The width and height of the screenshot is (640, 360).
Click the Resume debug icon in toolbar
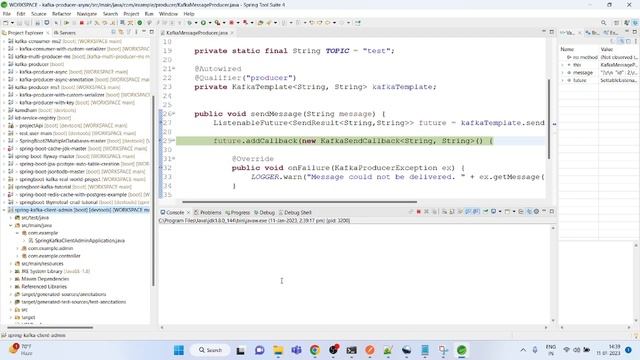(67, 23)
